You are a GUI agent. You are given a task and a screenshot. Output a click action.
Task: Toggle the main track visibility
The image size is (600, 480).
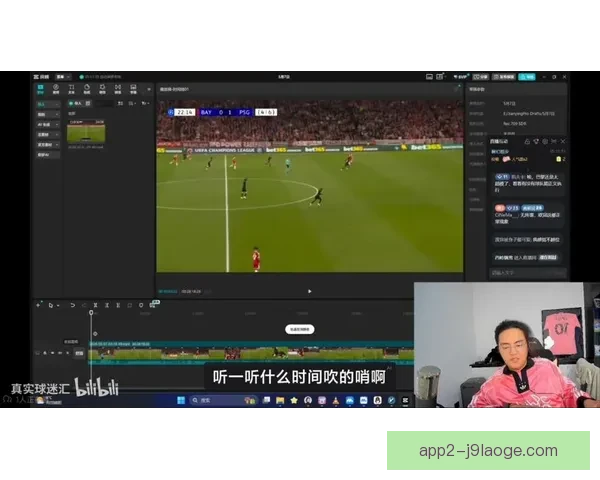coord(52,353)
